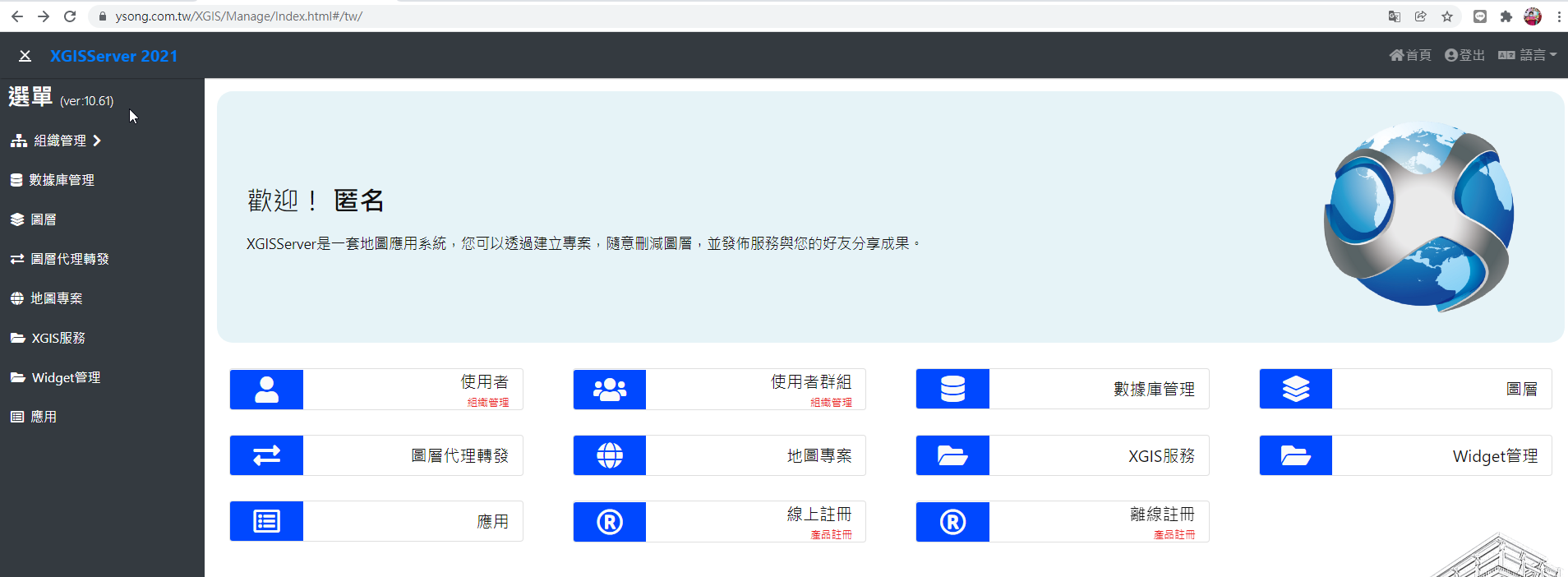The image size is (1568, 577).
Task: Click the registered icon for 離線註冊
Action: (x=952, y=522)
